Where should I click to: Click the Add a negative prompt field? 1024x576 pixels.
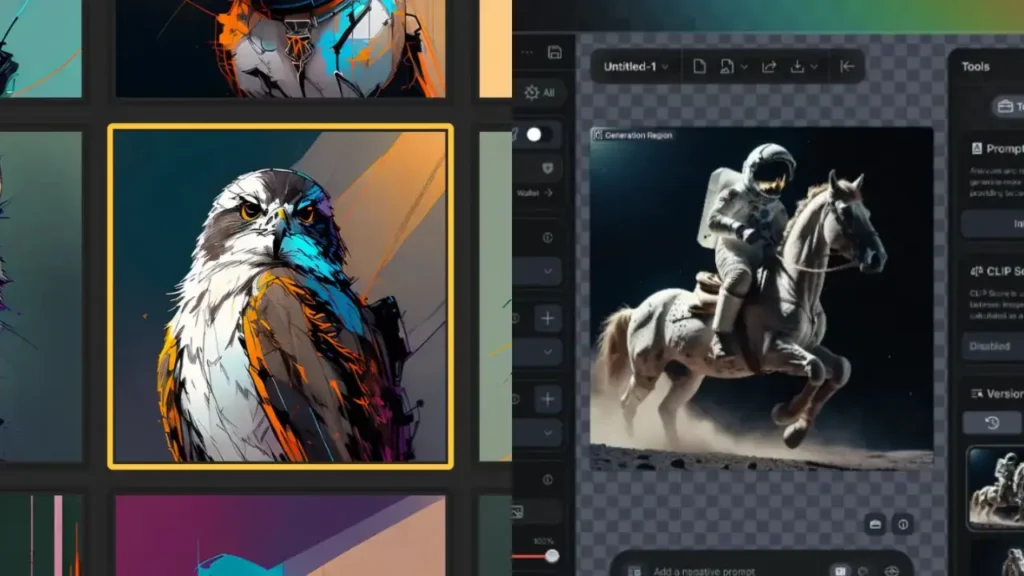pos(720,569)
